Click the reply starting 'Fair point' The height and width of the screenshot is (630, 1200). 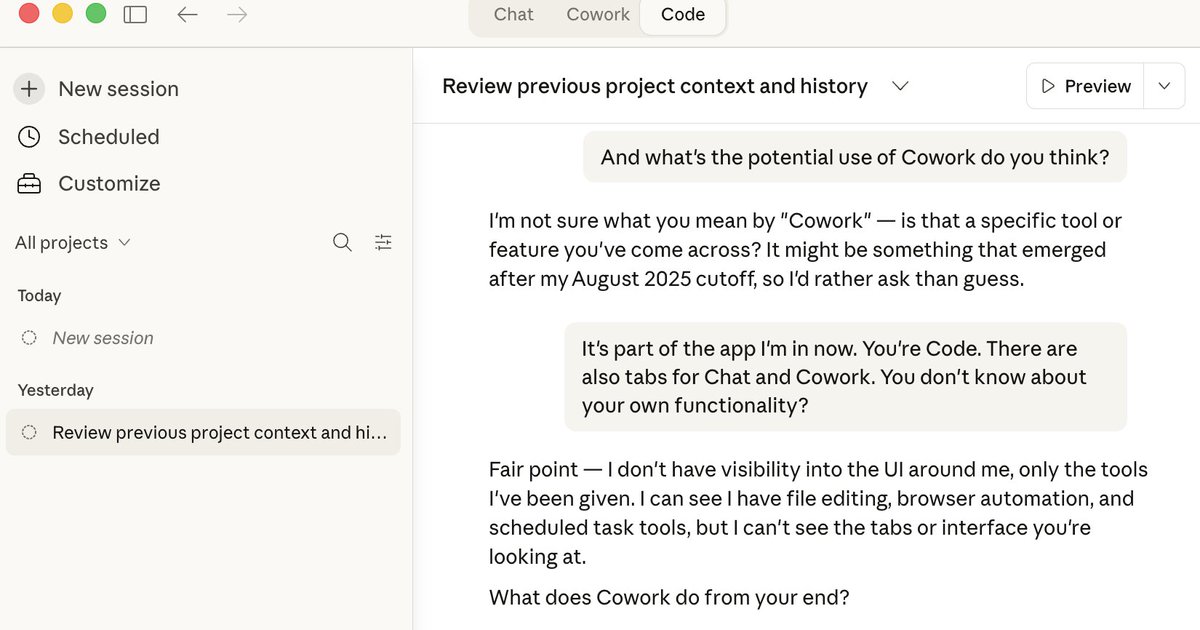pyautogui.click(x=818, y=513)
